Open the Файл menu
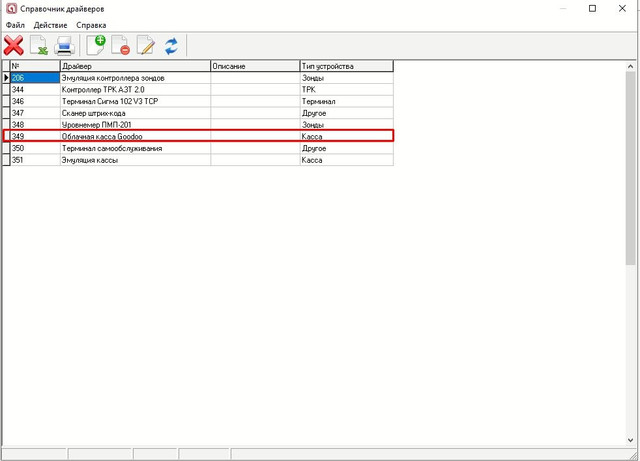 click(15, 25)
